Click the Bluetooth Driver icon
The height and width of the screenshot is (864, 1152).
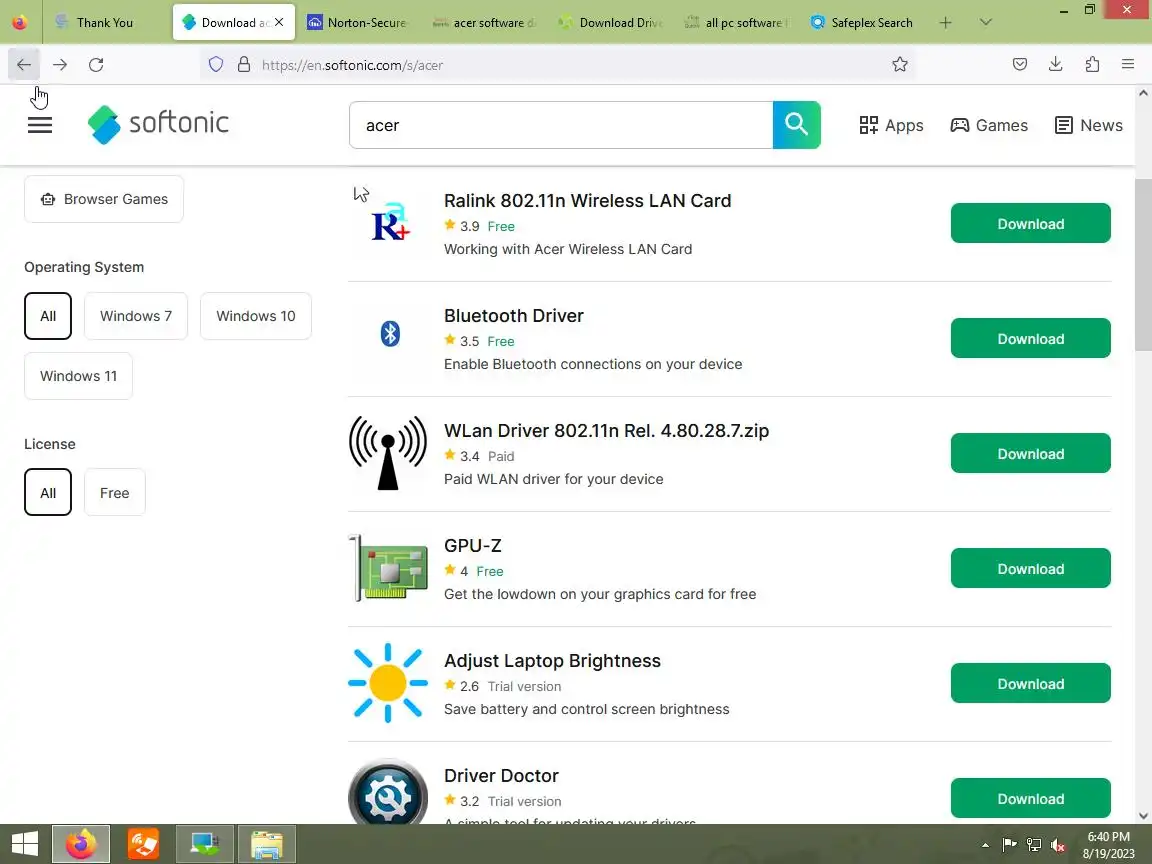click(x=390, y=334)
